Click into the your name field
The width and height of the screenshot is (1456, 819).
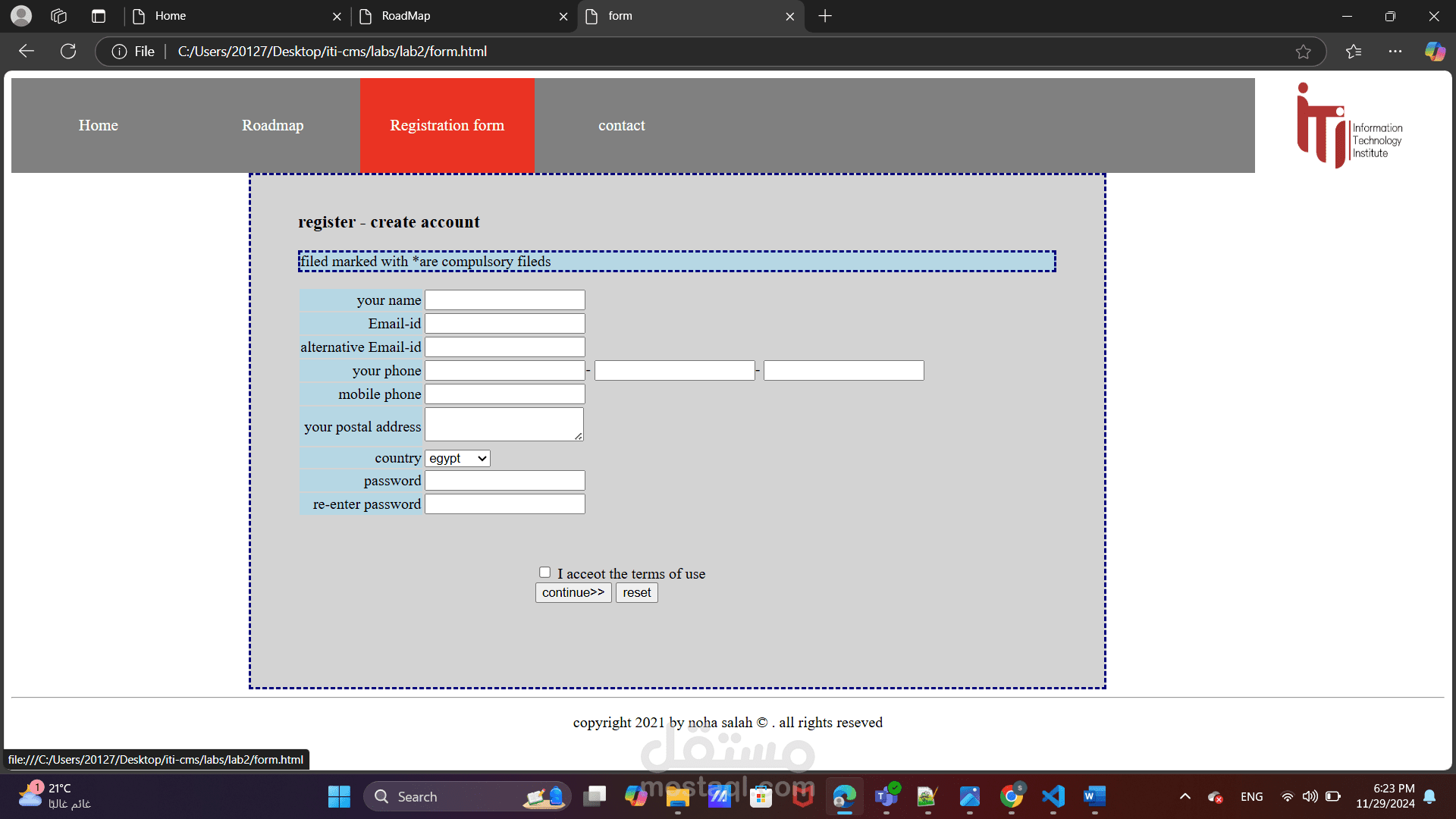(x=504, y=300)
